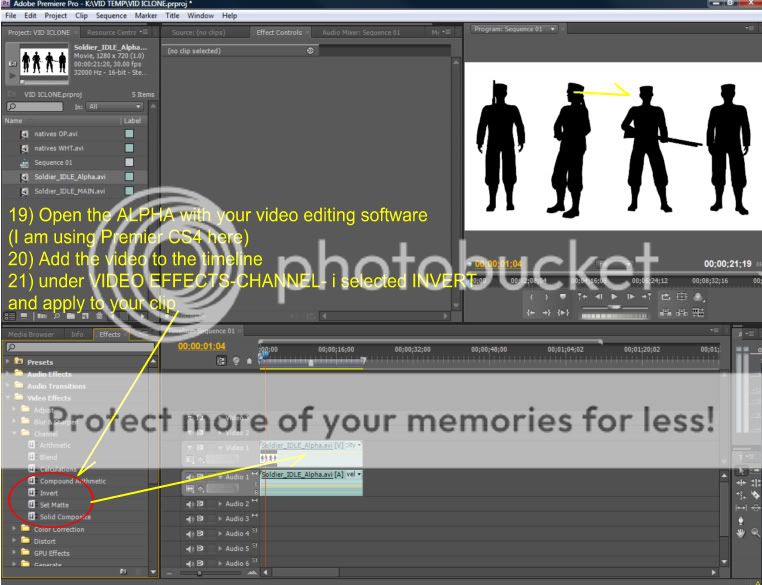The height and width of the screenshot is (585, 762).
Task: Expand the Presets folder in Effects
Action: (7, 363)
